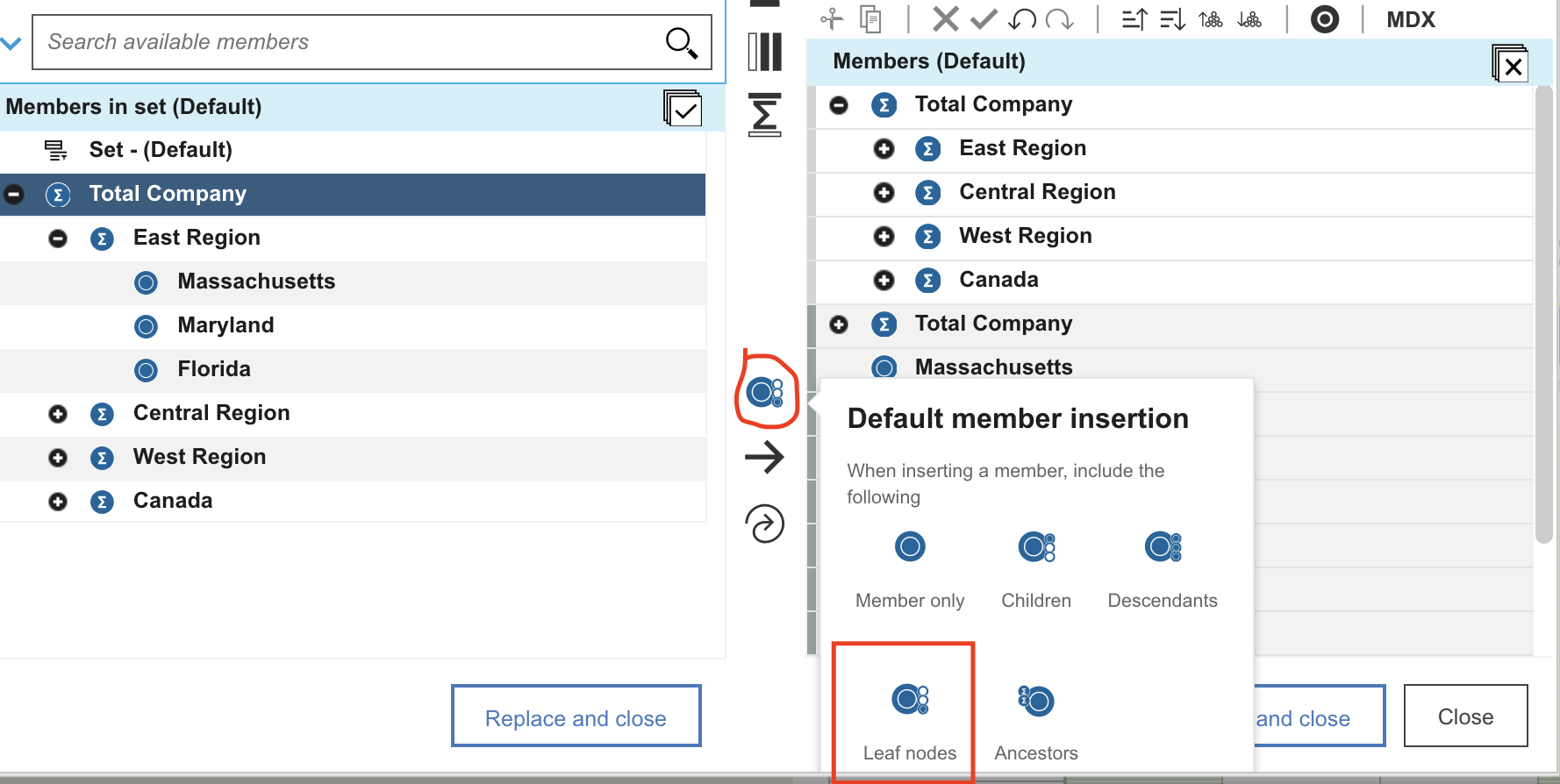Click the sort ascending icon

coord(1134,18)
